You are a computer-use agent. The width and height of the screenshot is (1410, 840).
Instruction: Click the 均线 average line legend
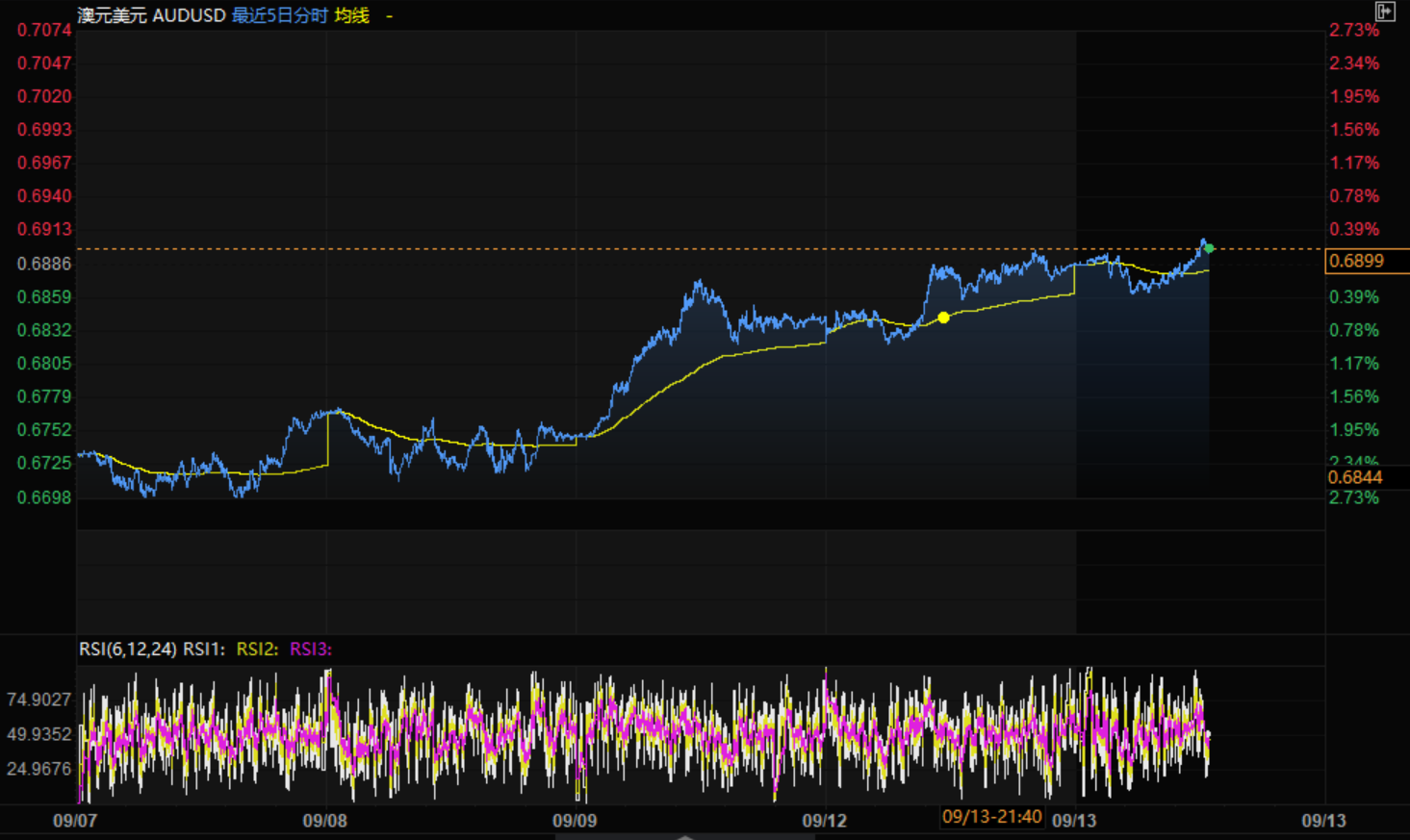(352, 15)
